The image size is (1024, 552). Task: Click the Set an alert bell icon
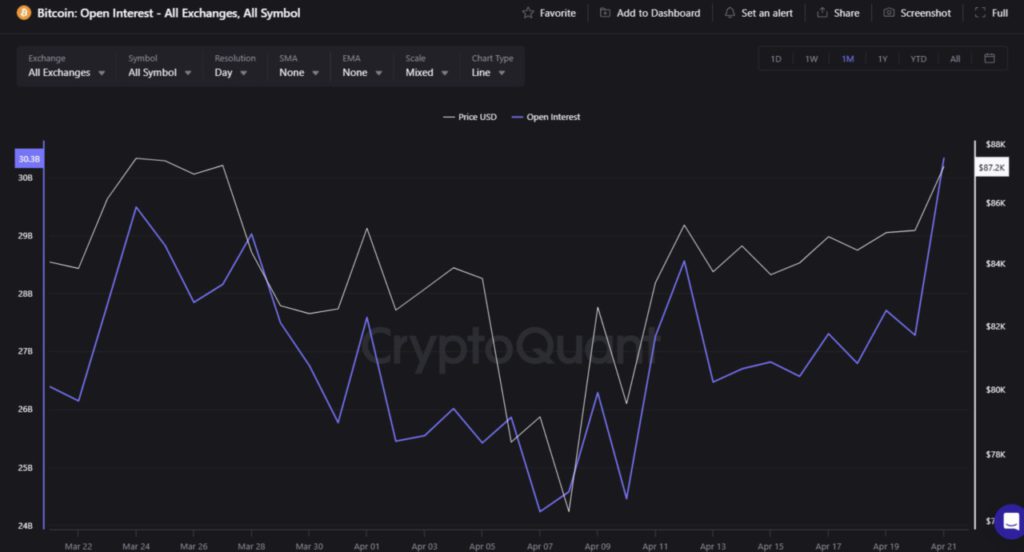coord(730,13)
